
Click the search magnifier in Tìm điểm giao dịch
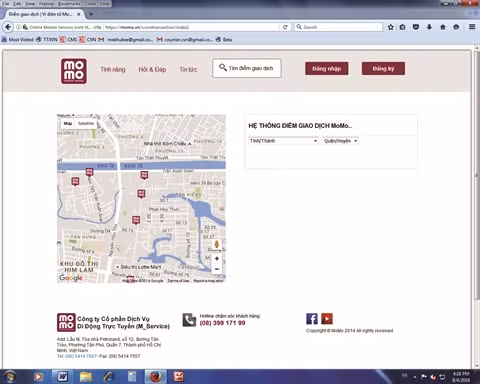pos(223,68)
